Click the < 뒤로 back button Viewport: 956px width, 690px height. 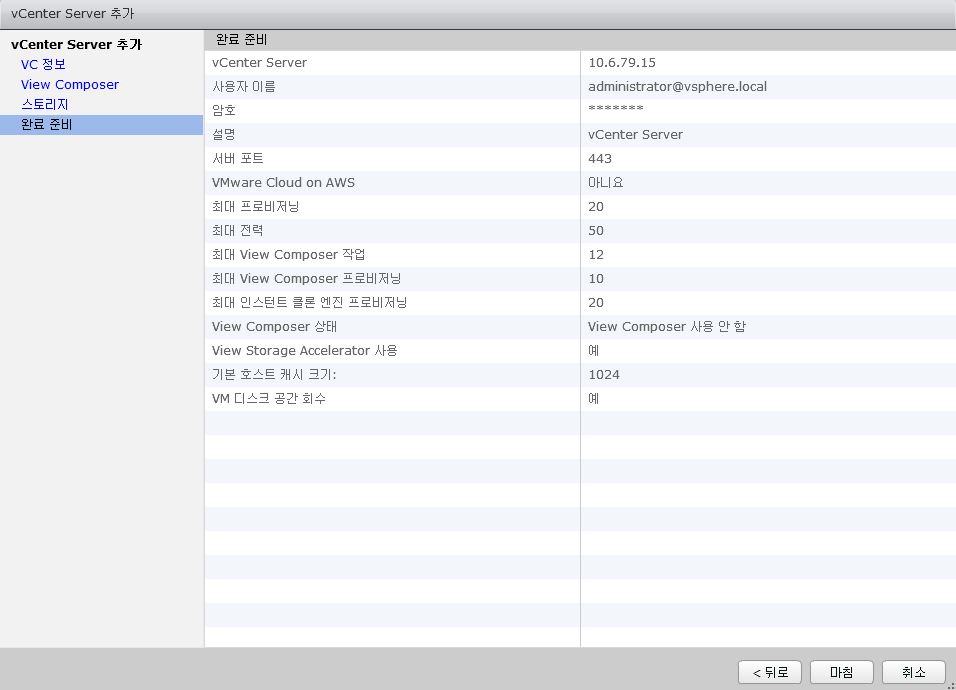(769, 672)
